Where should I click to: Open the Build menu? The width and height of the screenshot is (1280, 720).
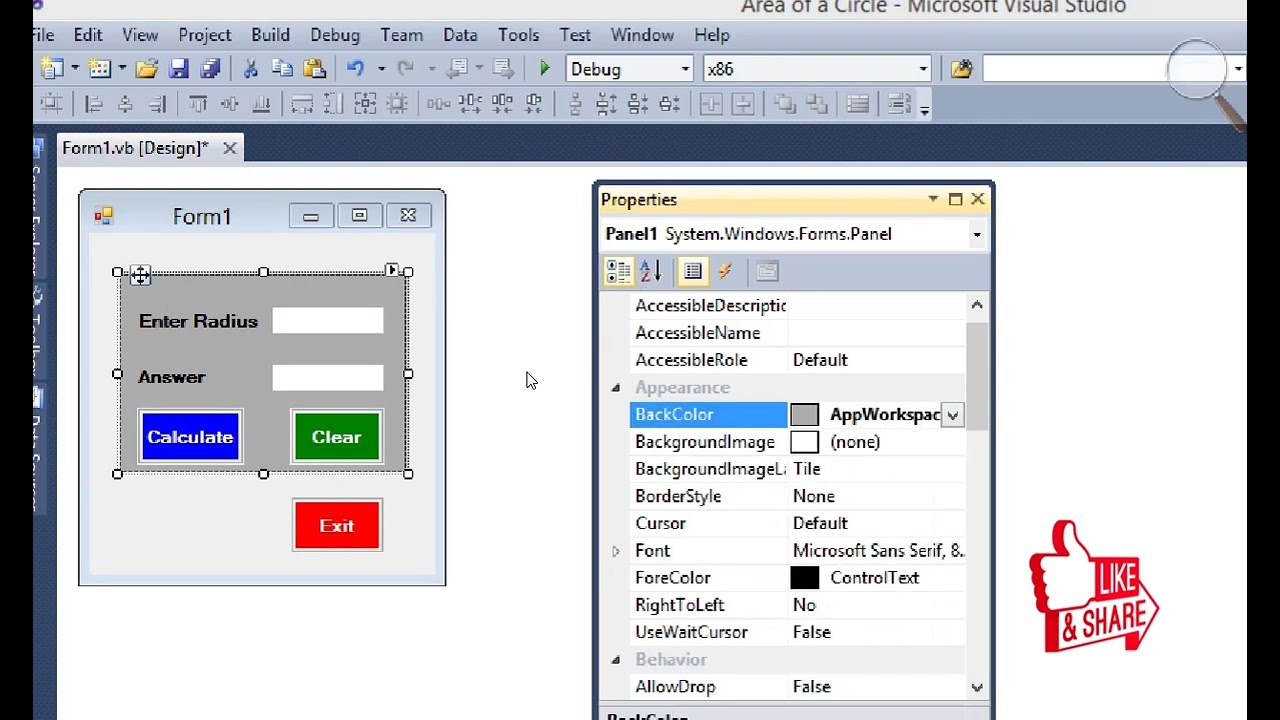[270, 35]
